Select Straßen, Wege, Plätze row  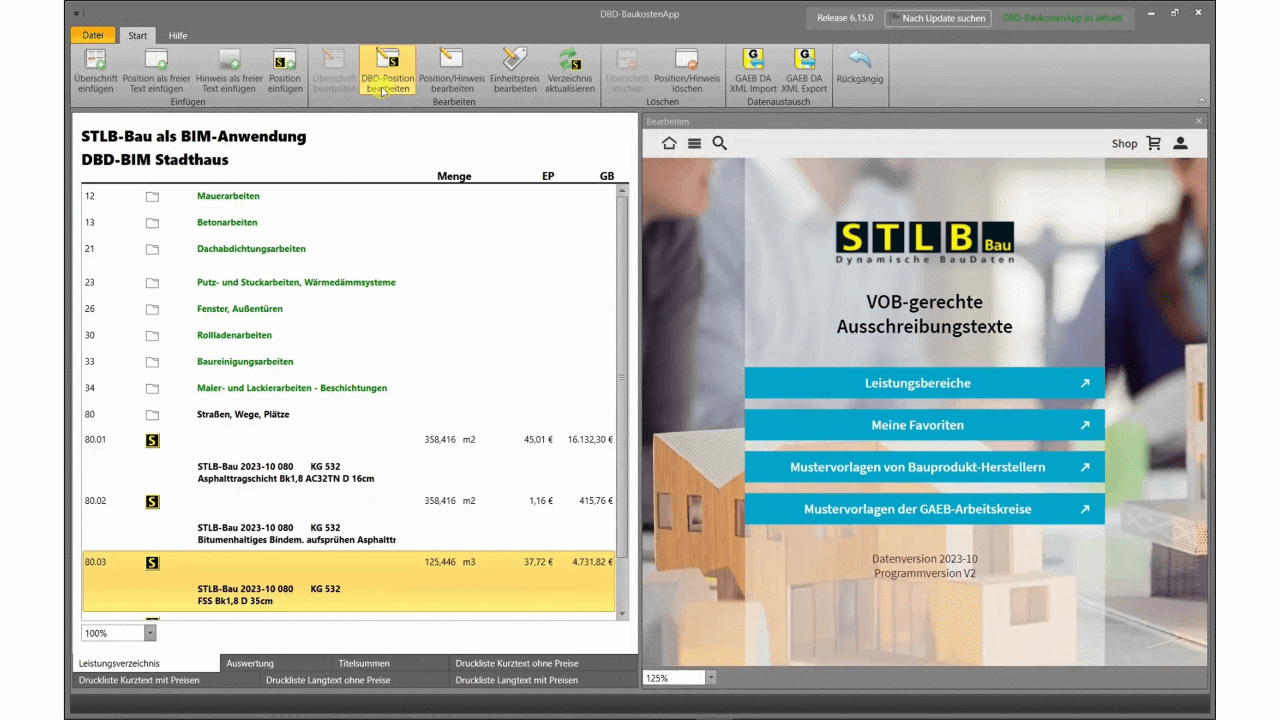coord(349,414)
